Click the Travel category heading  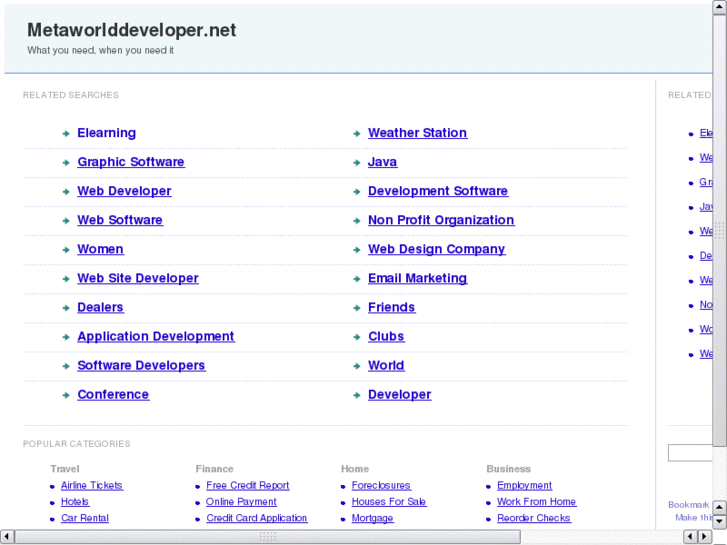pos(65,469)
